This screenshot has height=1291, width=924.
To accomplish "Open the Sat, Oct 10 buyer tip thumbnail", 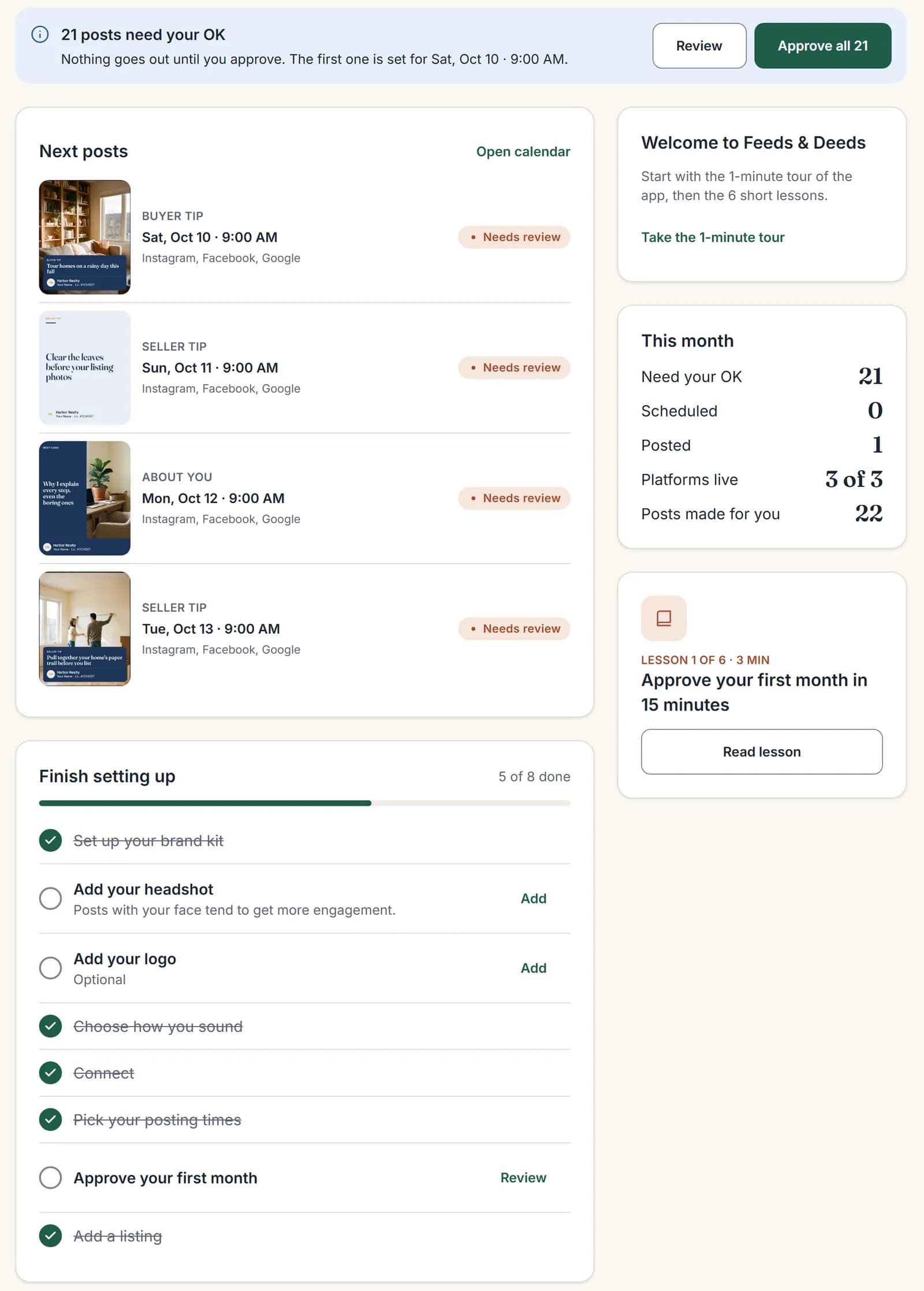I will point(85,237).
